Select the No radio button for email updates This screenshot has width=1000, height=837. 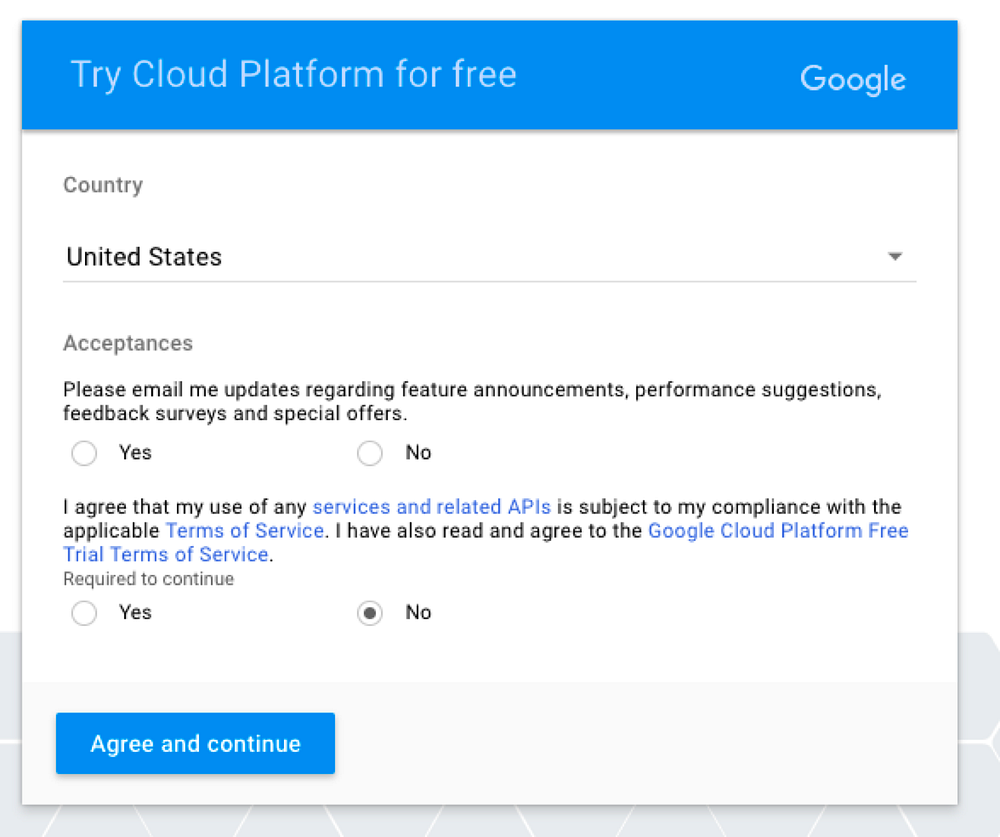(x=370, y=454)
